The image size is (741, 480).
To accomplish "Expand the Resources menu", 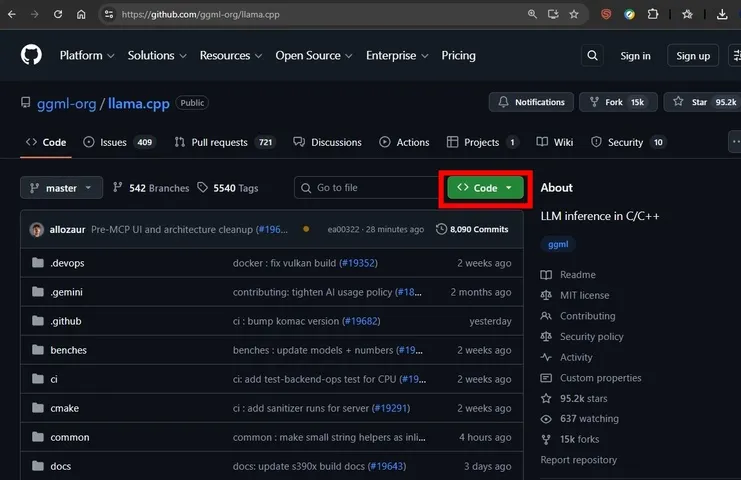I will [x=231, y=55].
